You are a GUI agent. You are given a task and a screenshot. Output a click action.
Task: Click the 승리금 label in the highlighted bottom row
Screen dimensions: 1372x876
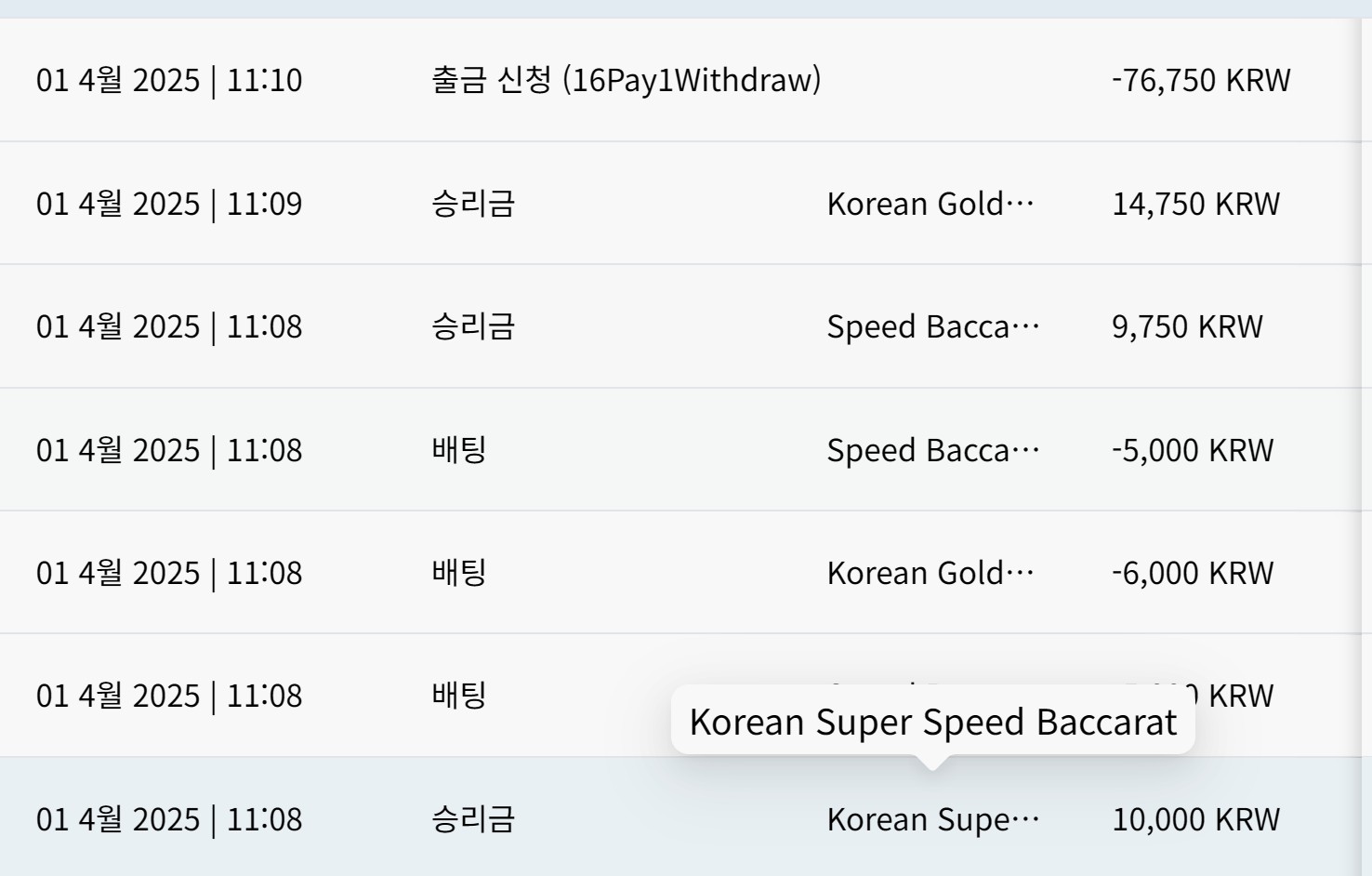tap(473, 819)
